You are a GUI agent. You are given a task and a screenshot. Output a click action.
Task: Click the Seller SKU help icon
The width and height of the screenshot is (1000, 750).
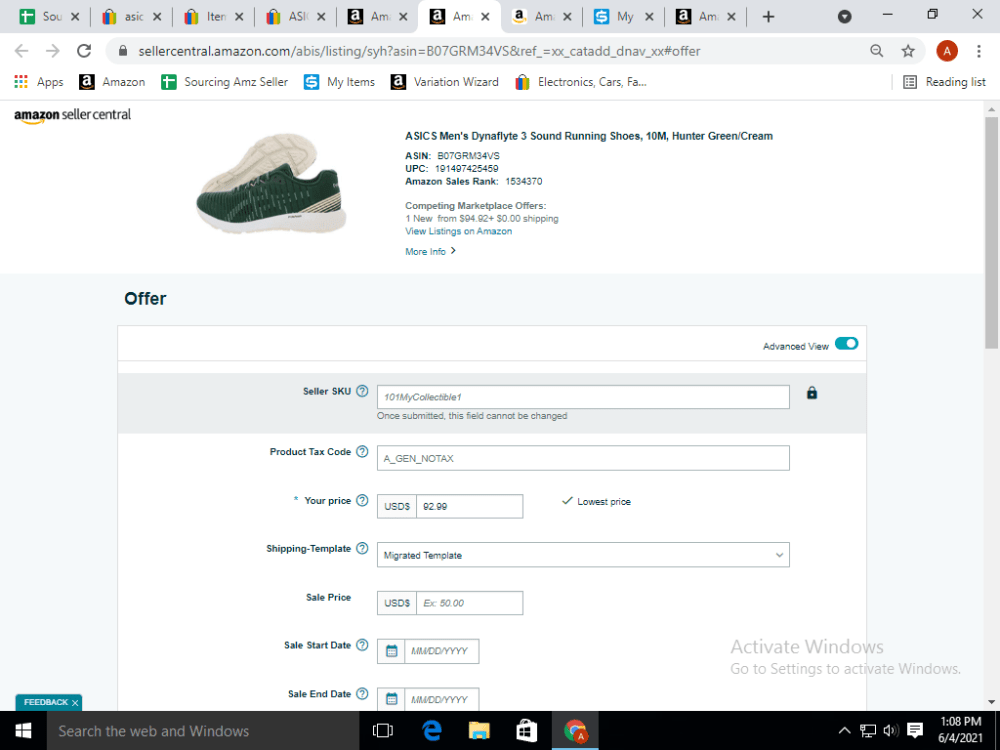[362, 391]
